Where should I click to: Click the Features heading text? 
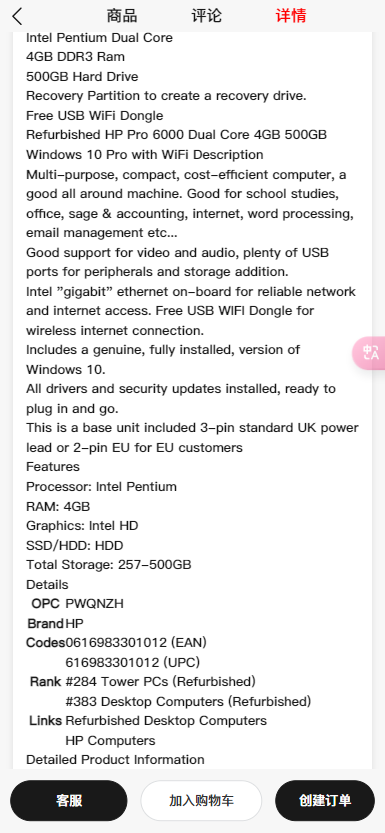pyautogui.click(x=53, y=467)
